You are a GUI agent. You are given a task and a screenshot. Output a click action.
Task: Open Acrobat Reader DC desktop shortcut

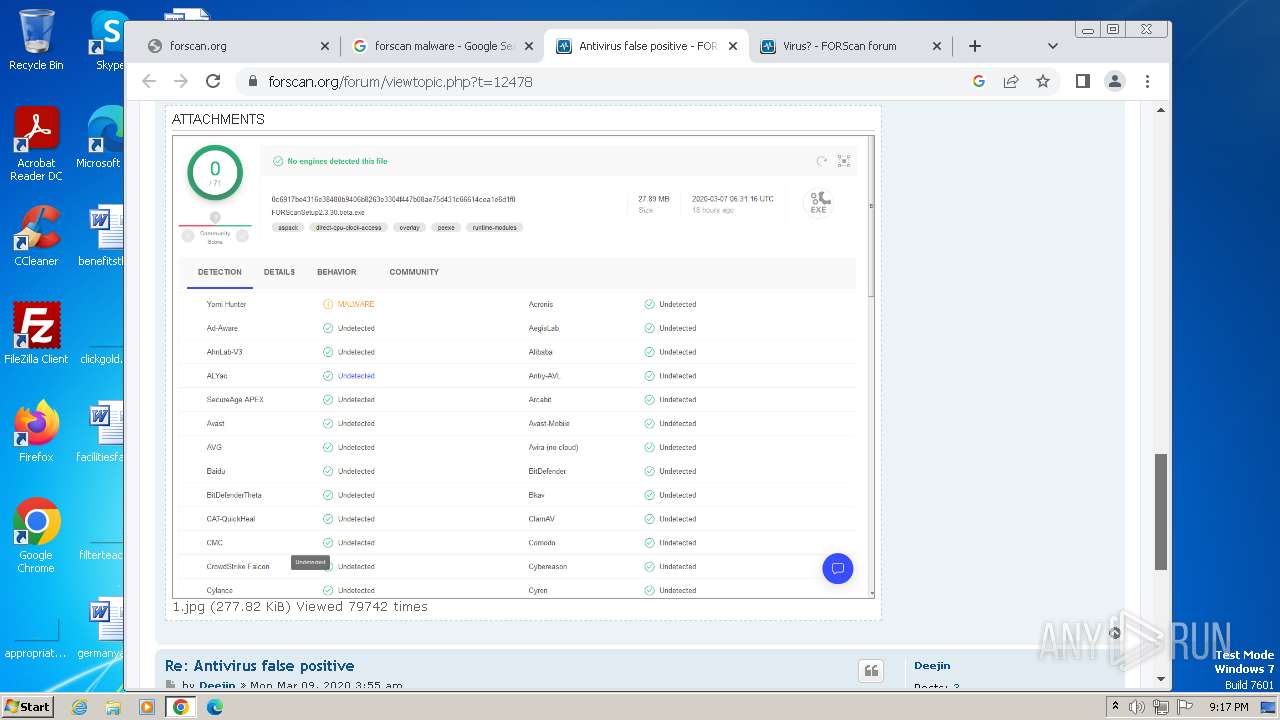coord(36,143)
